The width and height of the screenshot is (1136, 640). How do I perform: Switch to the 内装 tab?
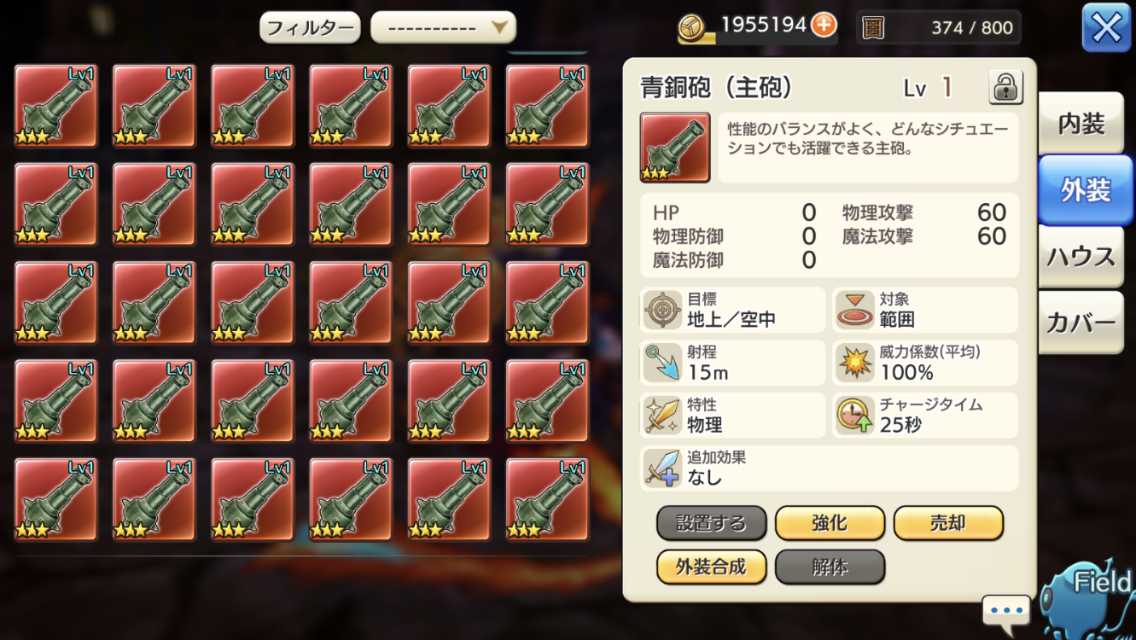pos(1080,124)
